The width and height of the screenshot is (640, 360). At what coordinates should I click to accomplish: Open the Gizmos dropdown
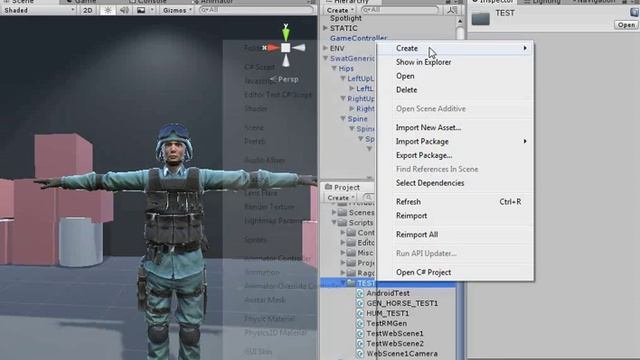pyautogui.click(x=178, y=10)
